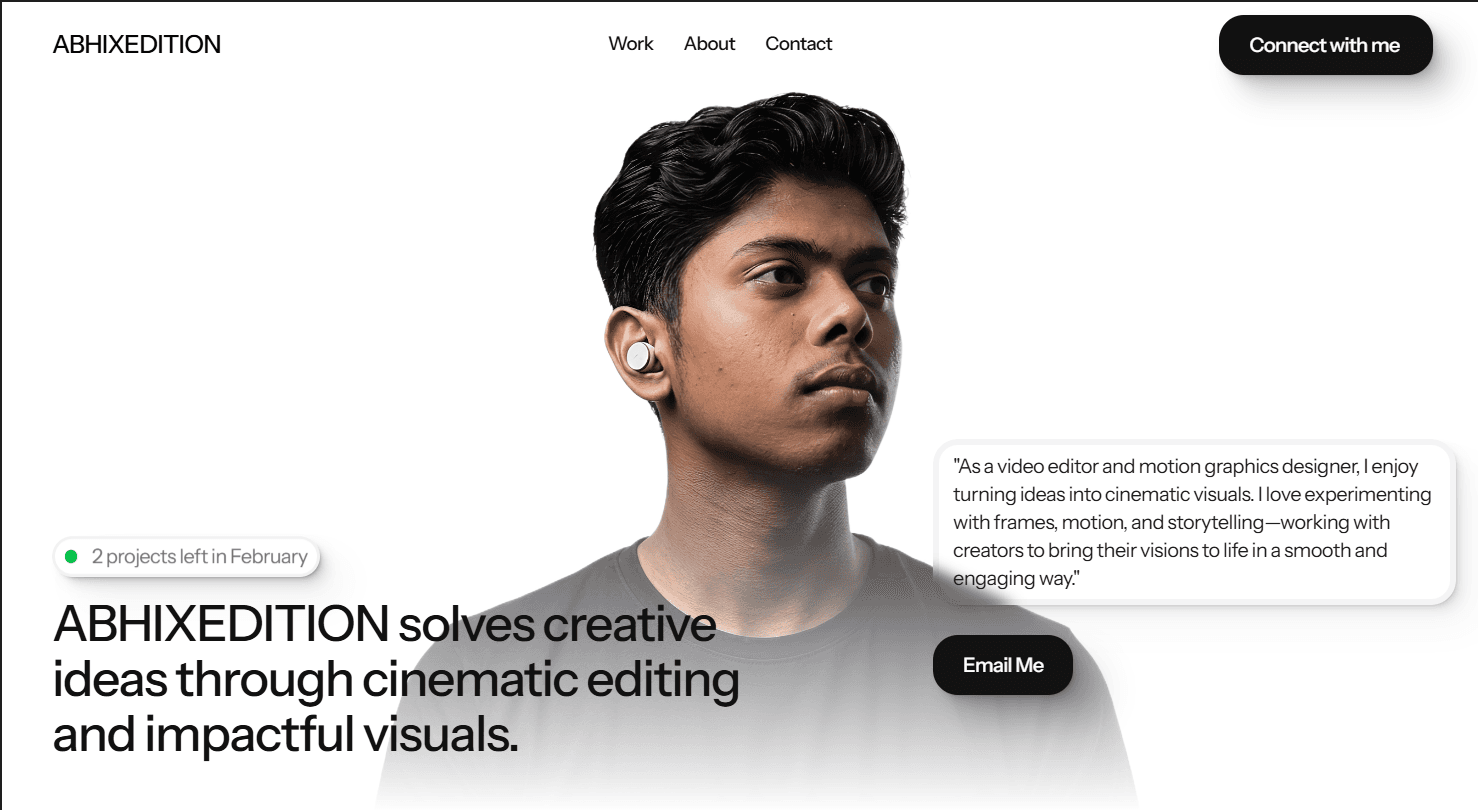
Task: Go to the About page link
Action: click(x=710, y=44)
